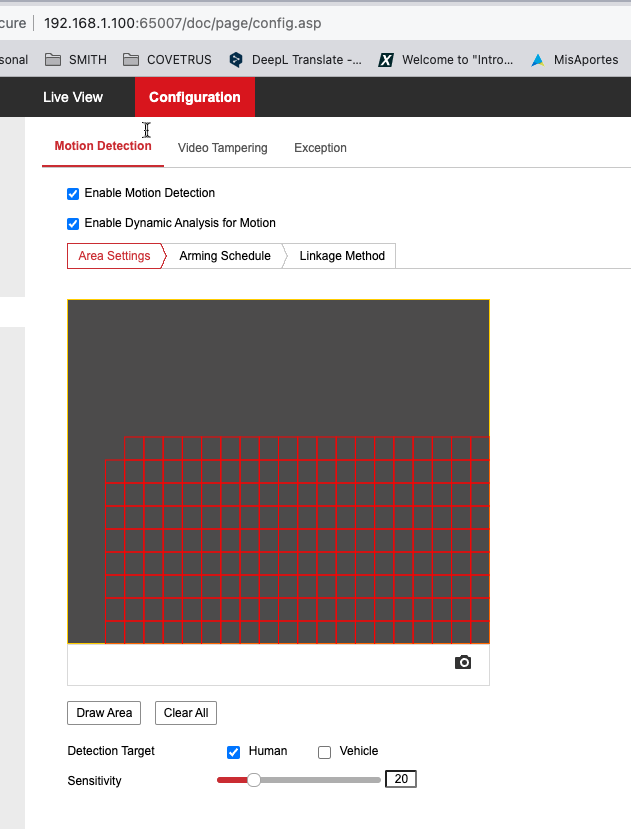Select the Configuration tab
631x829 pixels.
pos(195,97)
